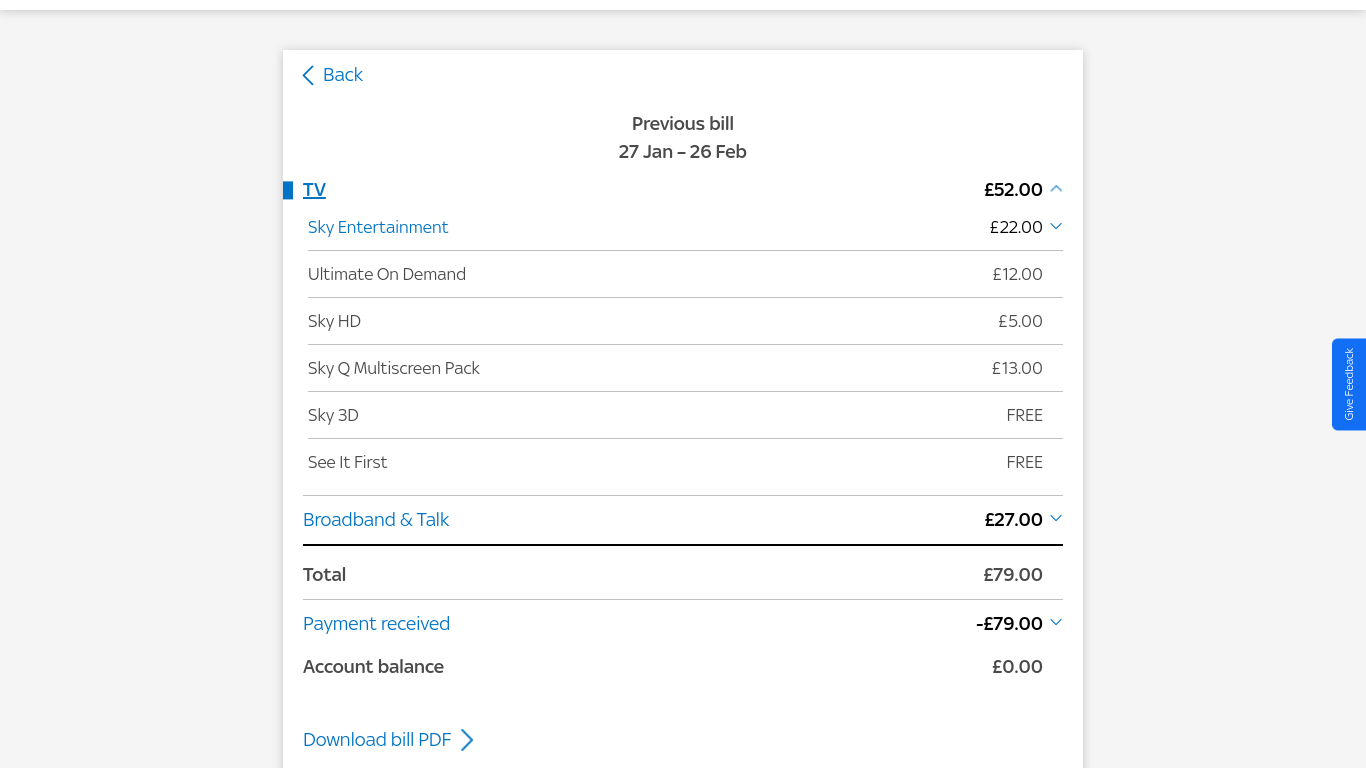1366x768 pixels.
Task: Click the chevron beside Sky Entertainment price
Action: (1056, 227)
